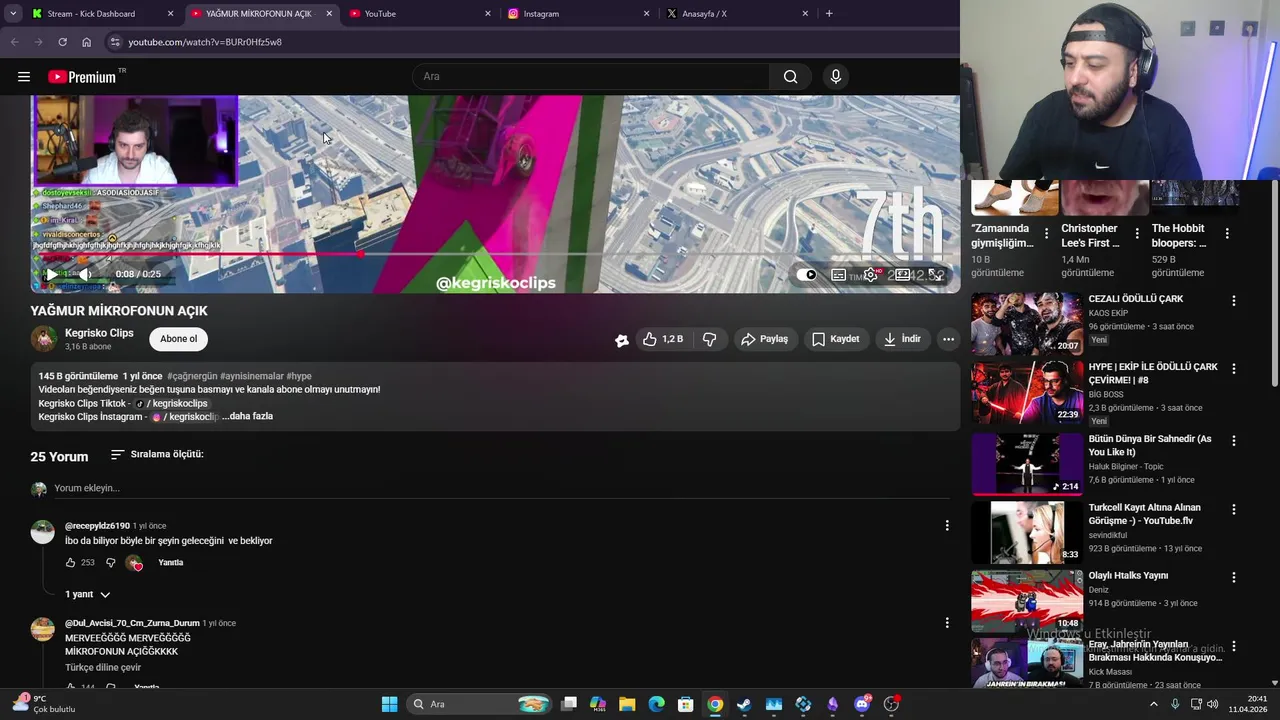1280x720 pixels.
Task: Open player settings gear
Action: coord(872,275)
